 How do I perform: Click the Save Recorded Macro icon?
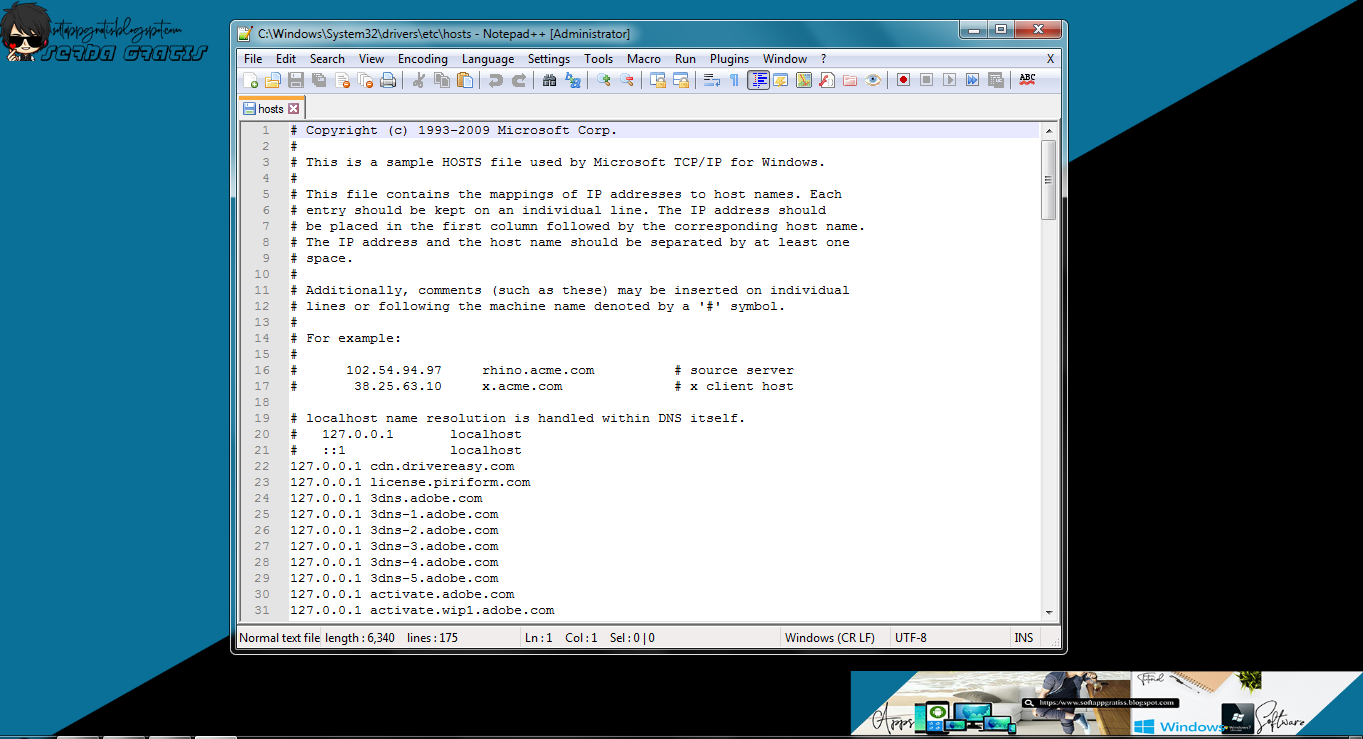point(995,80)
